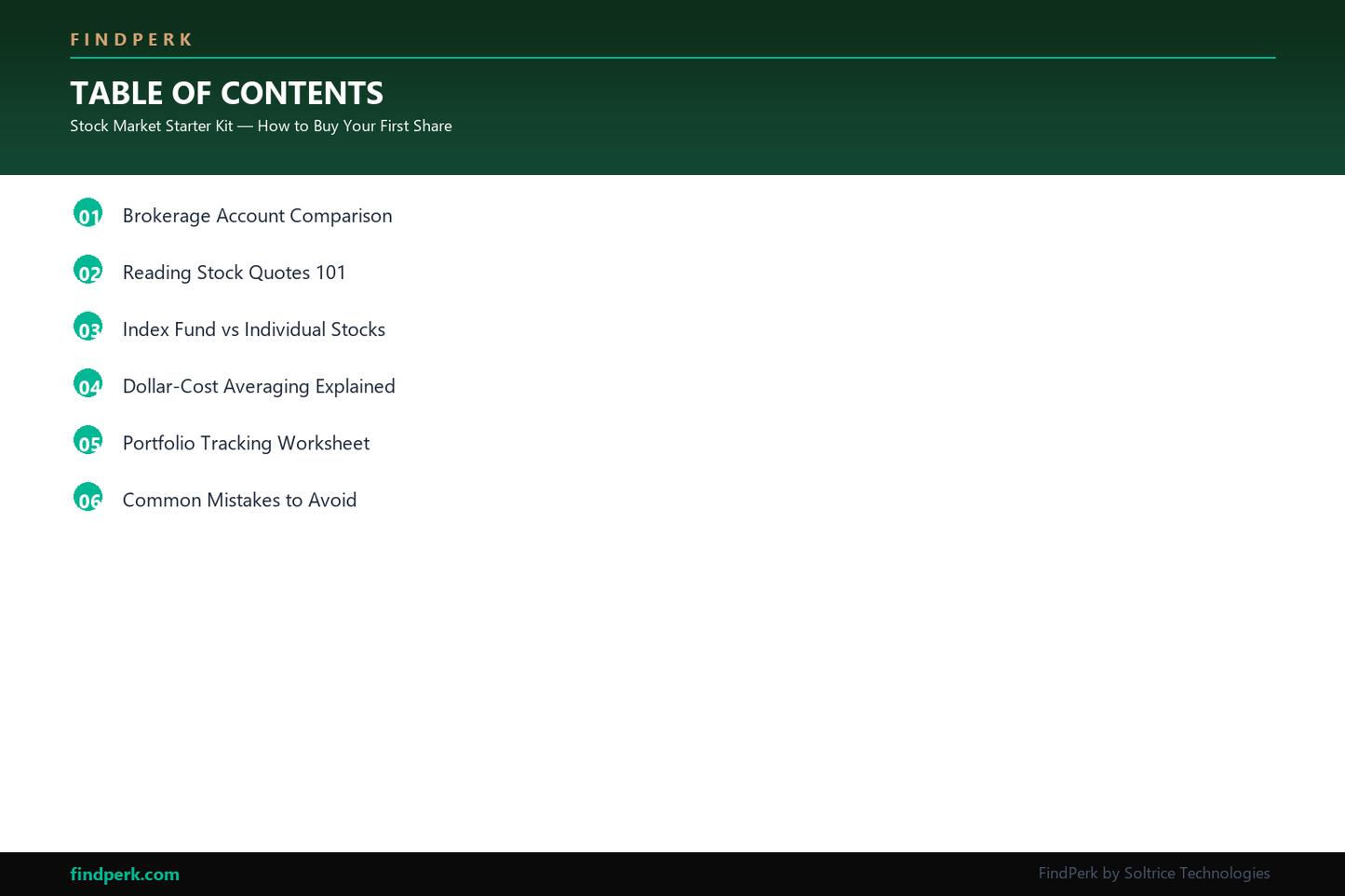Image resolution: width=1345 pixels, height=896 pixels.
Task: Click the 03 number badge
Action: [x=87, y=327]
